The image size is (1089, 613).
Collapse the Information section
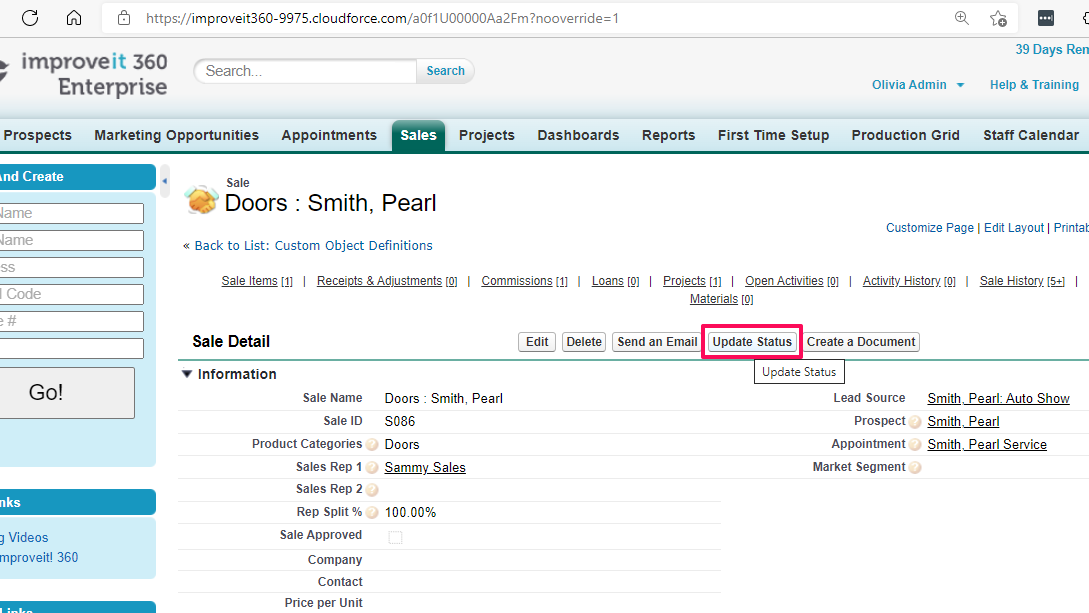(187, 373)
